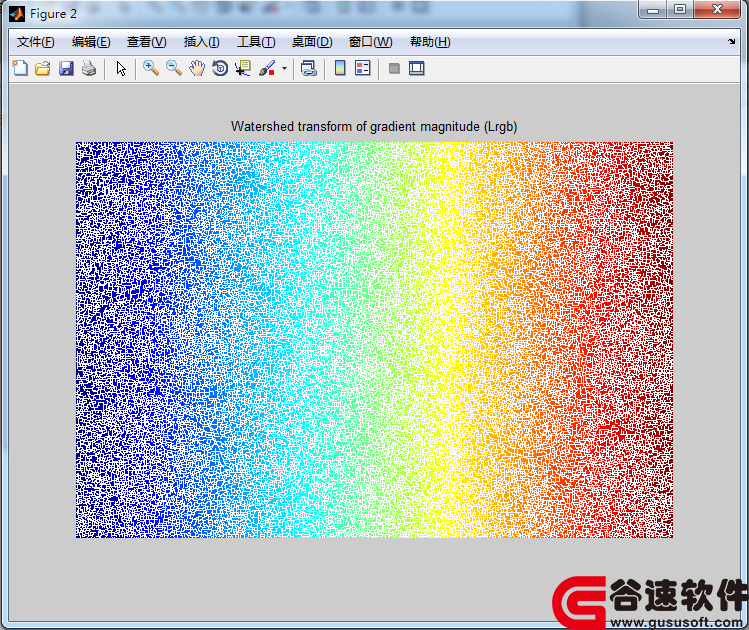Open a file with the folder icon

coord(43,68)
